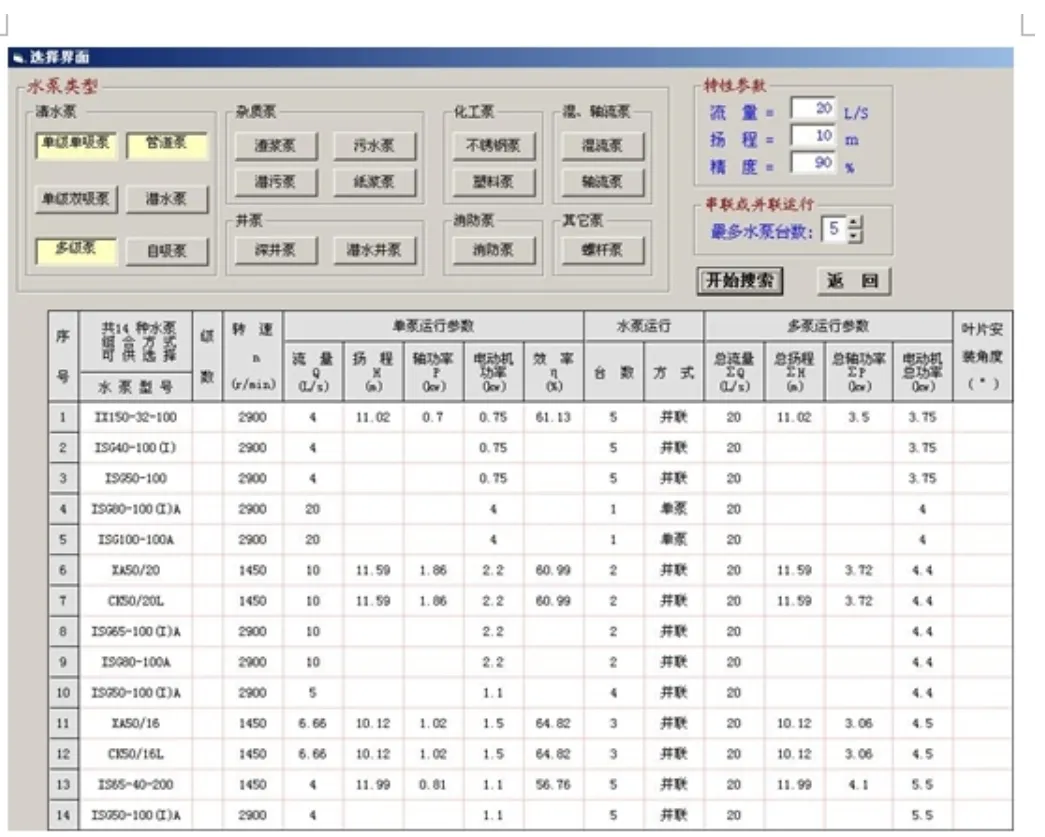Select row 13 model IS65-40-200
The width and height of the screenshot is (1045, 837).
coord(136,785)
